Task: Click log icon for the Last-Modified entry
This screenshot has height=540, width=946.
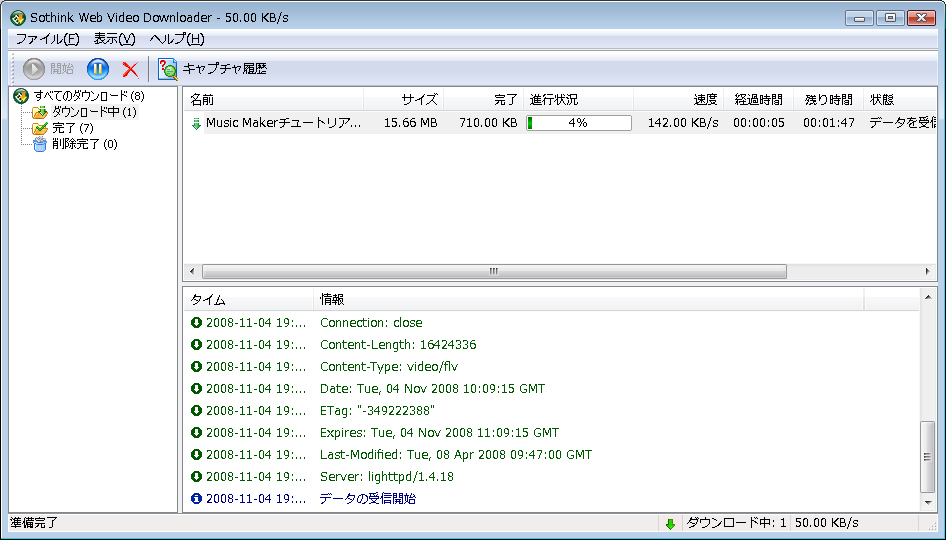Action: 196,454
